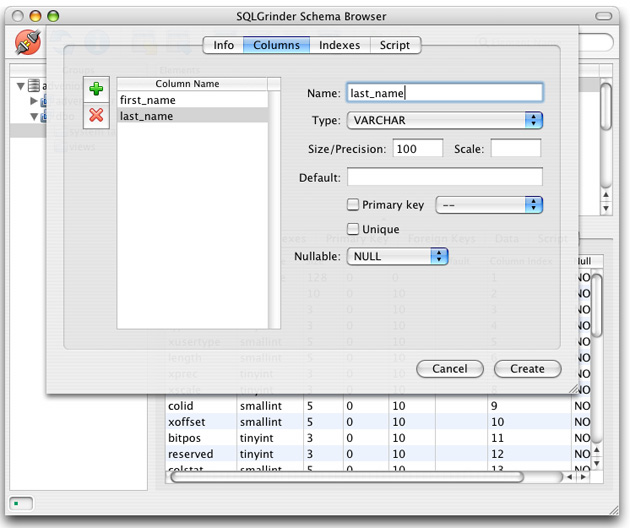Open the Primary key order dropdown
The width and height of the screenshot is (630, 528).
click(489, 205)
